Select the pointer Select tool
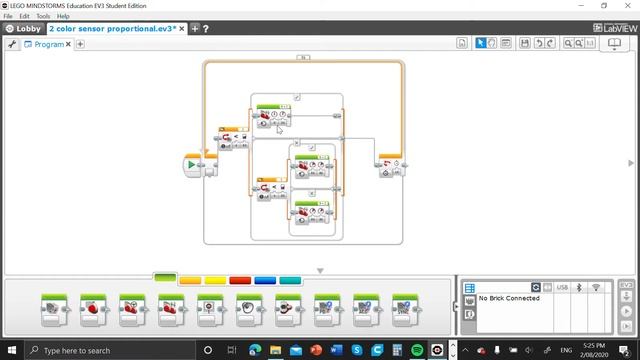Viewport: 640px width, 360px height. coord(480,43)
